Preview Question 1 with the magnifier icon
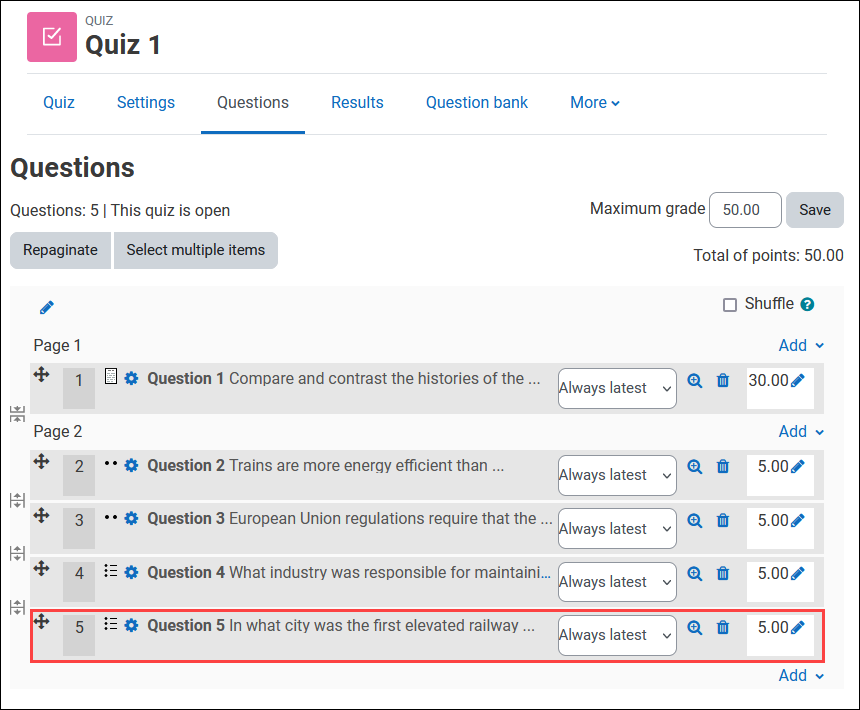The height and width of the screenshot is (710, 860). pos(695,381)
